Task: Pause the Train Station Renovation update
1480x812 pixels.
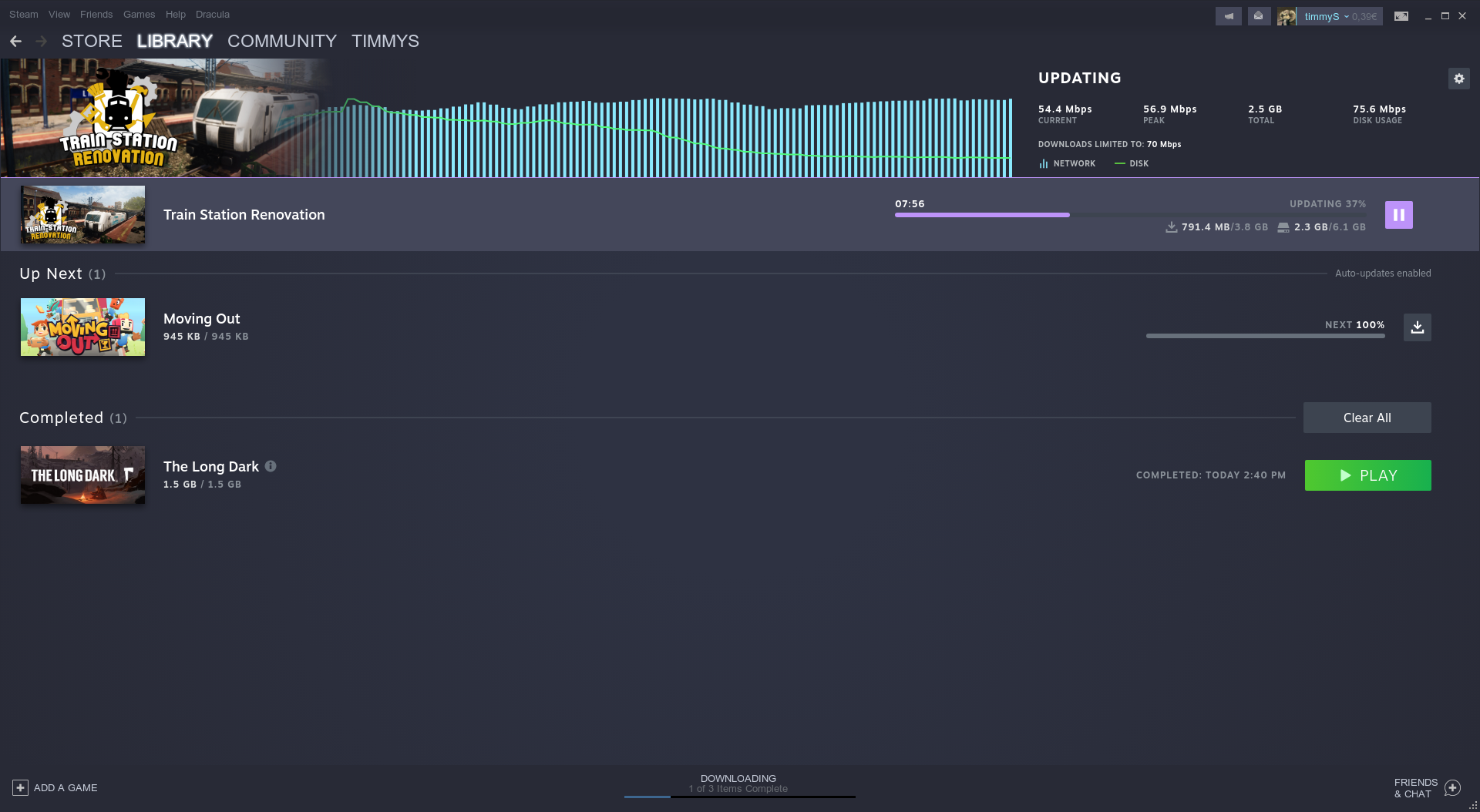Action: point(1398,215)
